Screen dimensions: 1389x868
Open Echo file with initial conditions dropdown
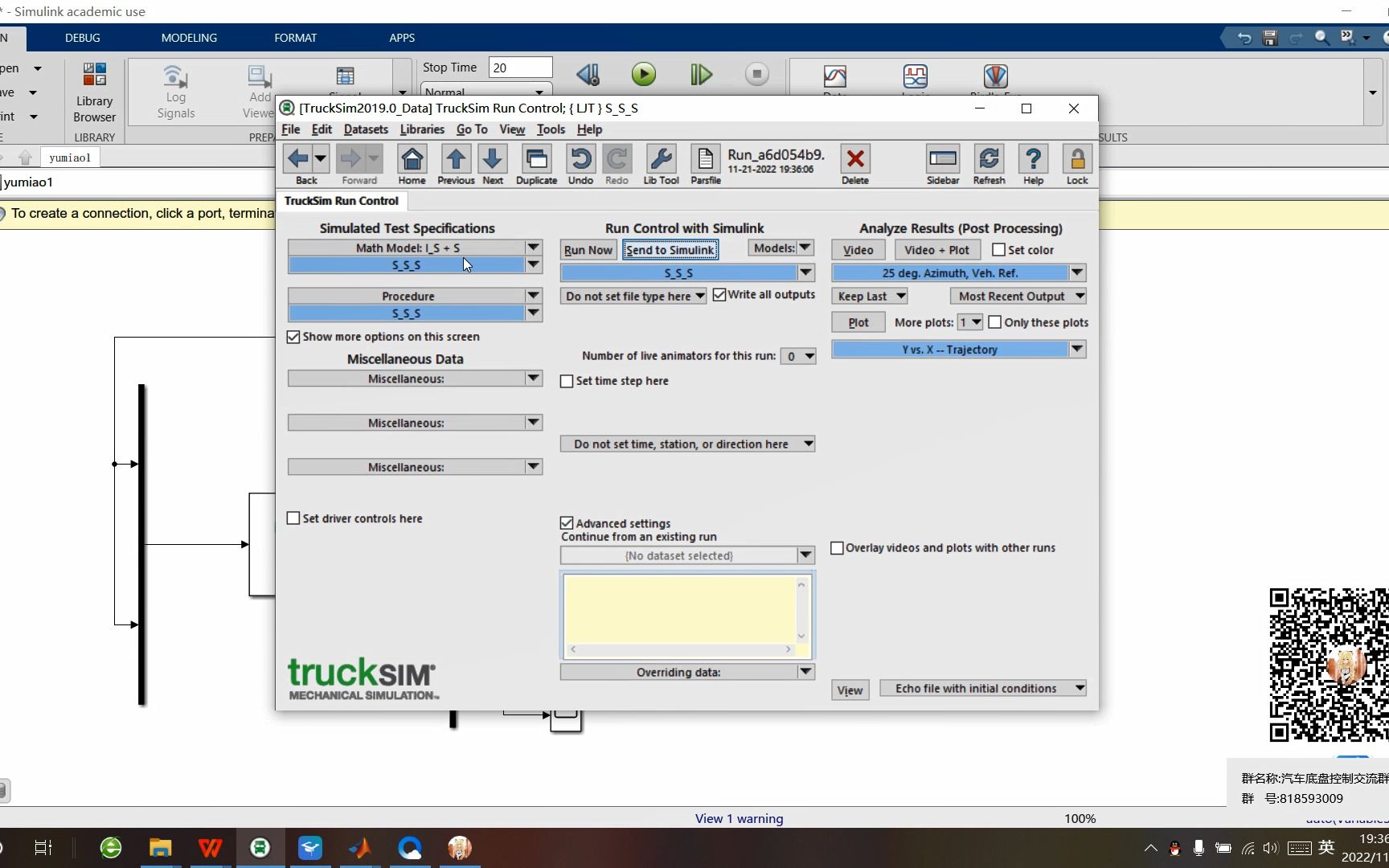(983, 689)
